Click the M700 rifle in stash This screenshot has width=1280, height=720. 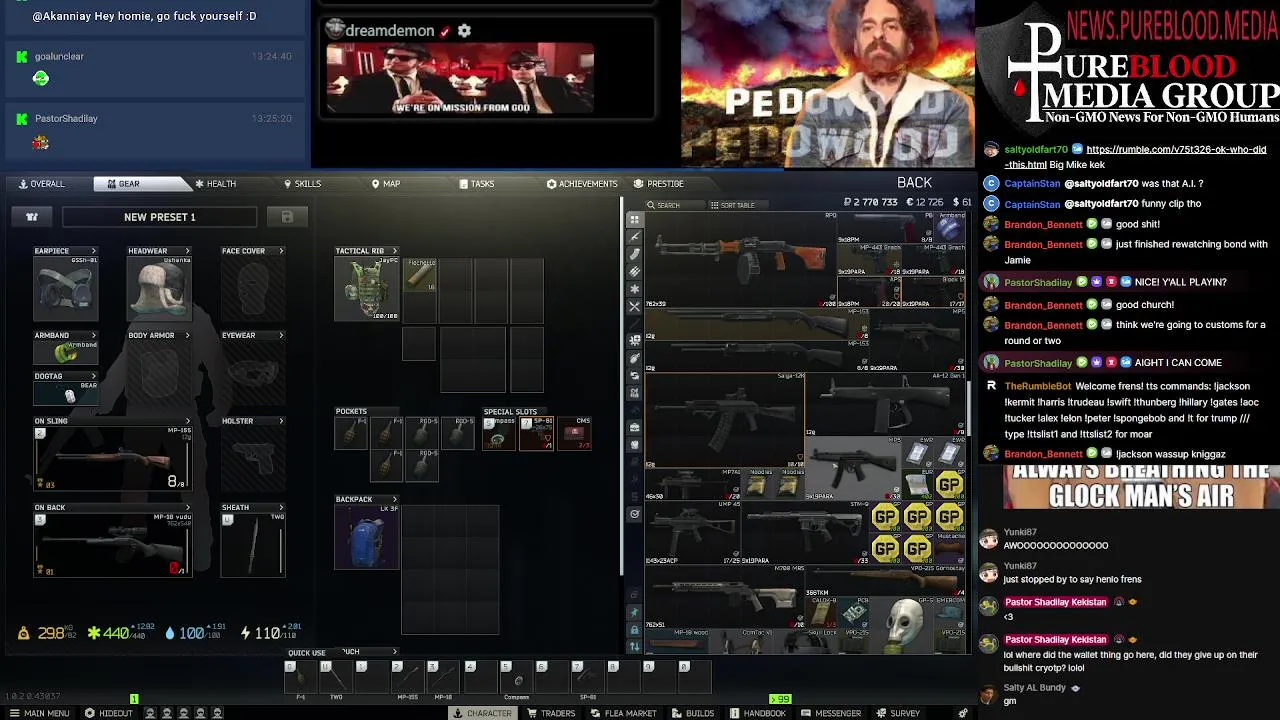(x=725, y=595)
